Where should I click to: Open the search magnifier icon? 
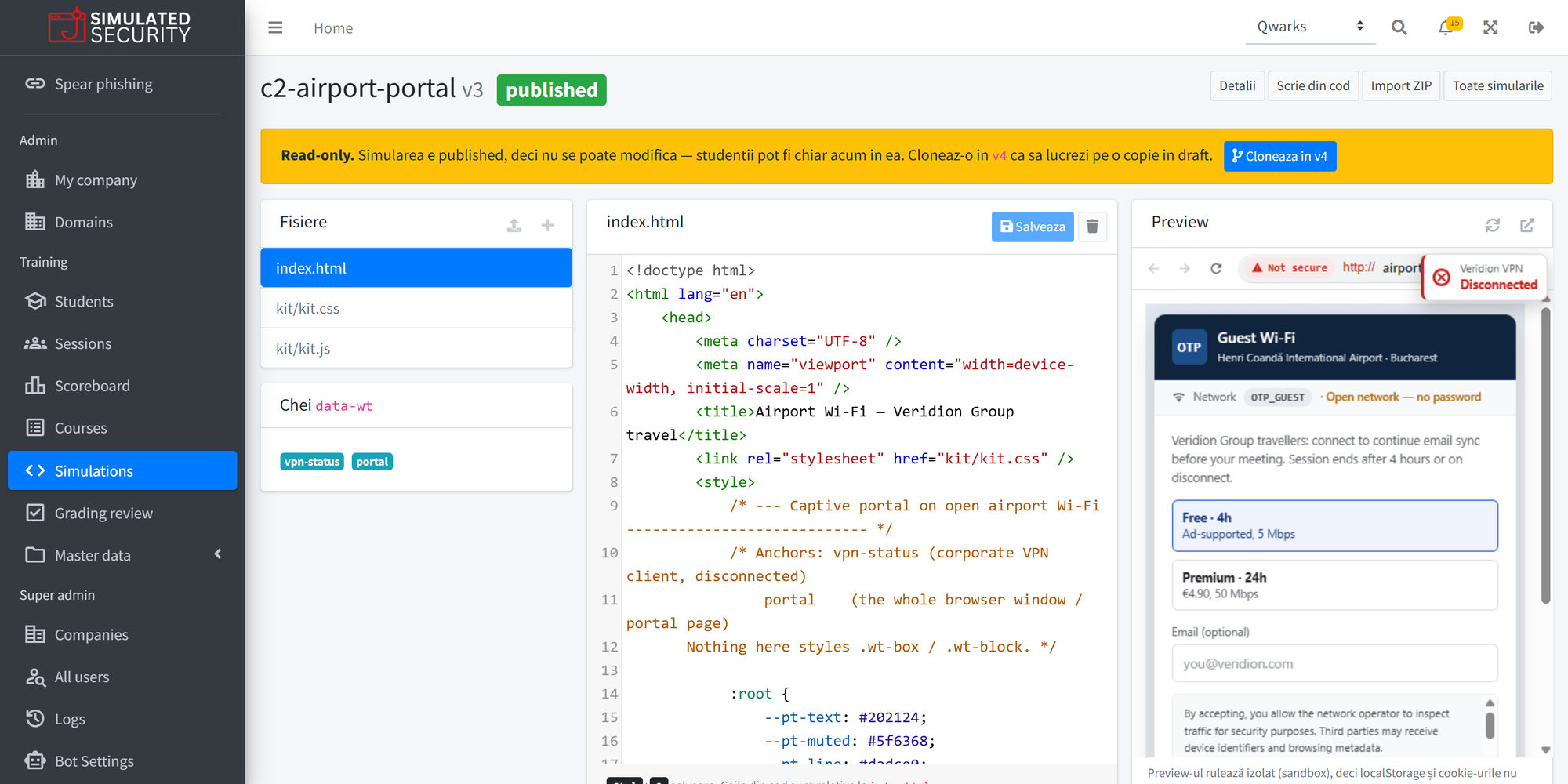1399,27
